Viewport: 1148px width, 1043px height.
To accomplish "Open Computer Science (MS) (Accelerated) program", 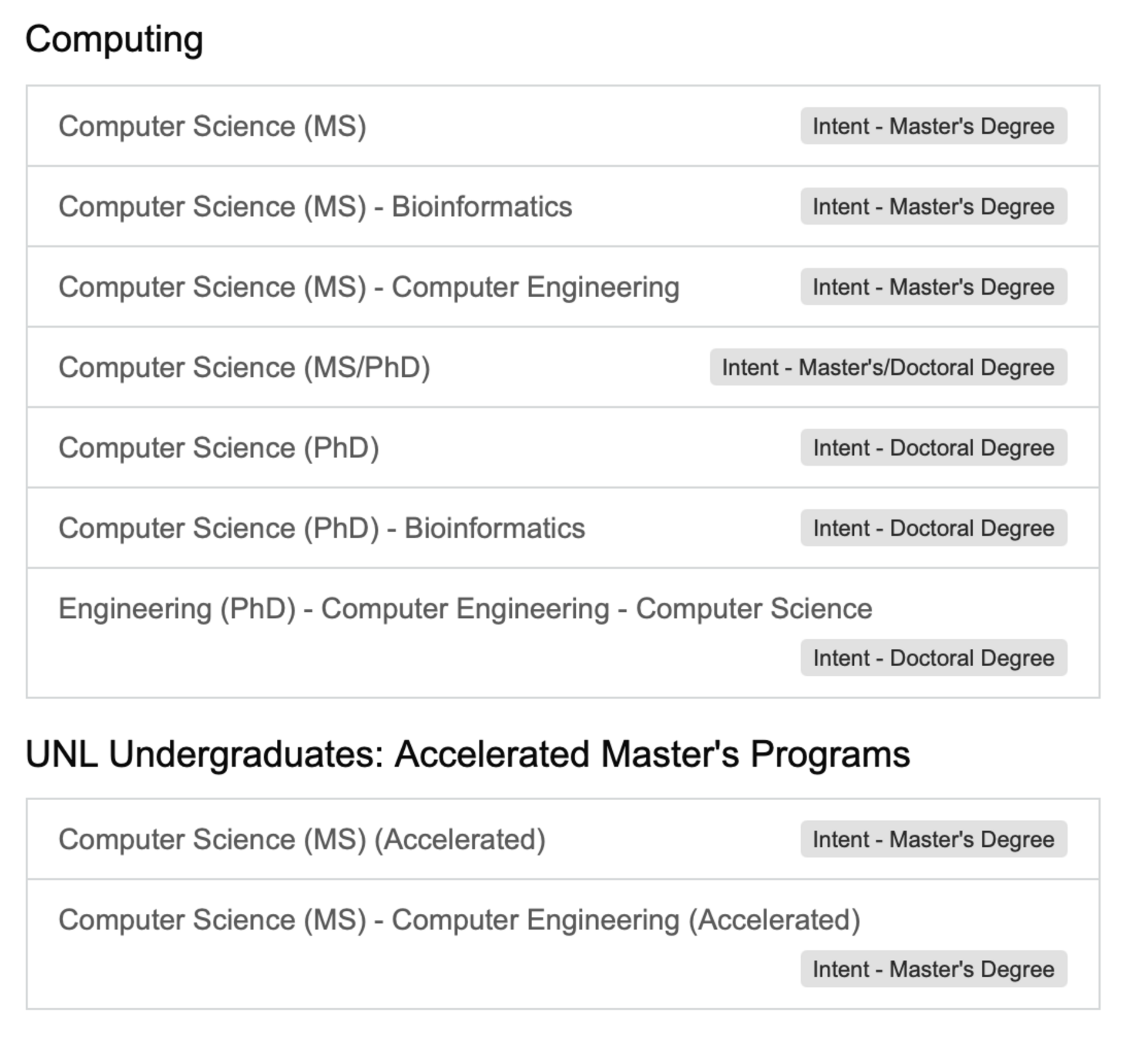I will (x=302, y=839).
